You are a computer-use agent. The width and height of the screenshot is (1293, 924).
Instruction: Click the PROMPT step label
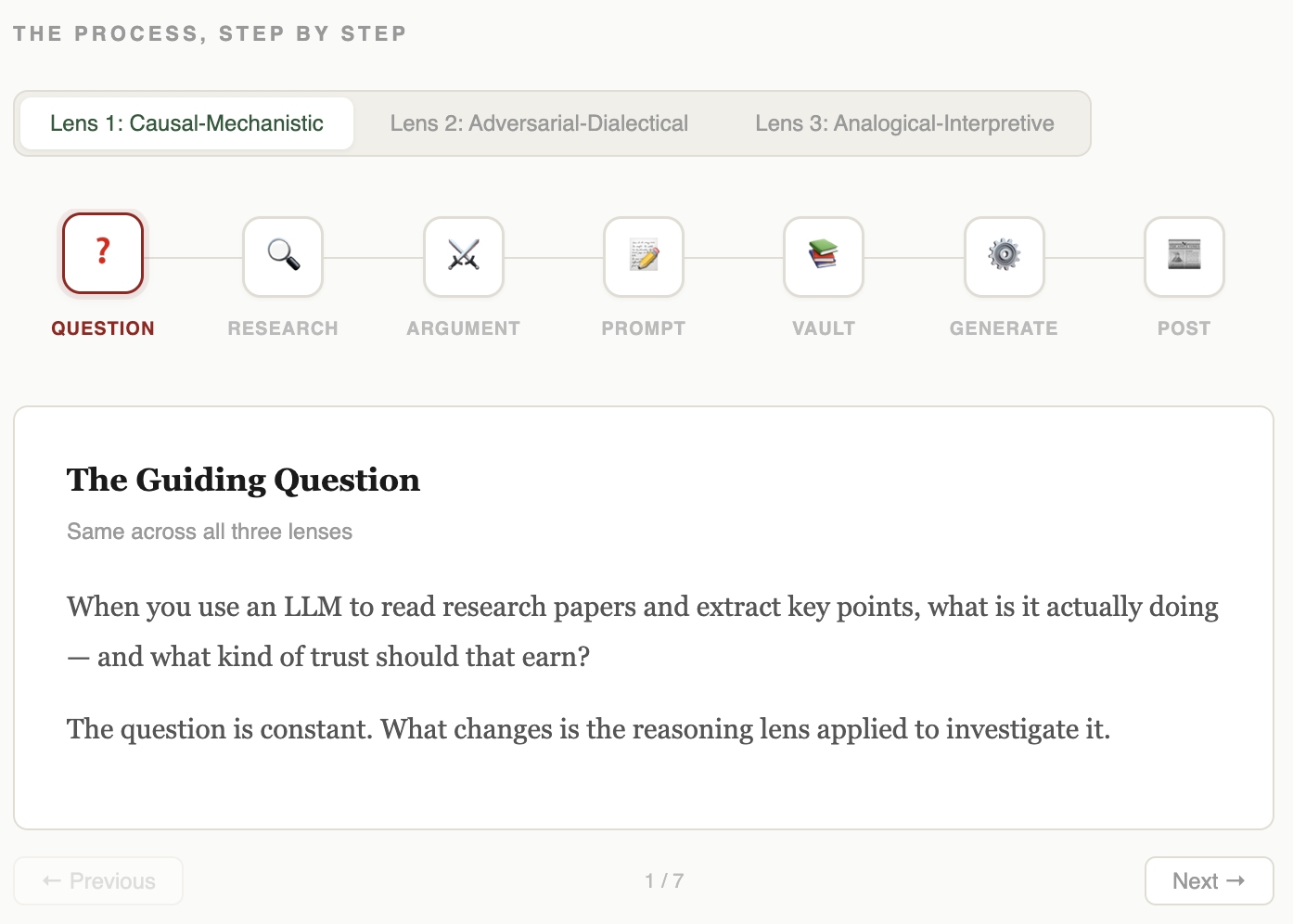644,328
